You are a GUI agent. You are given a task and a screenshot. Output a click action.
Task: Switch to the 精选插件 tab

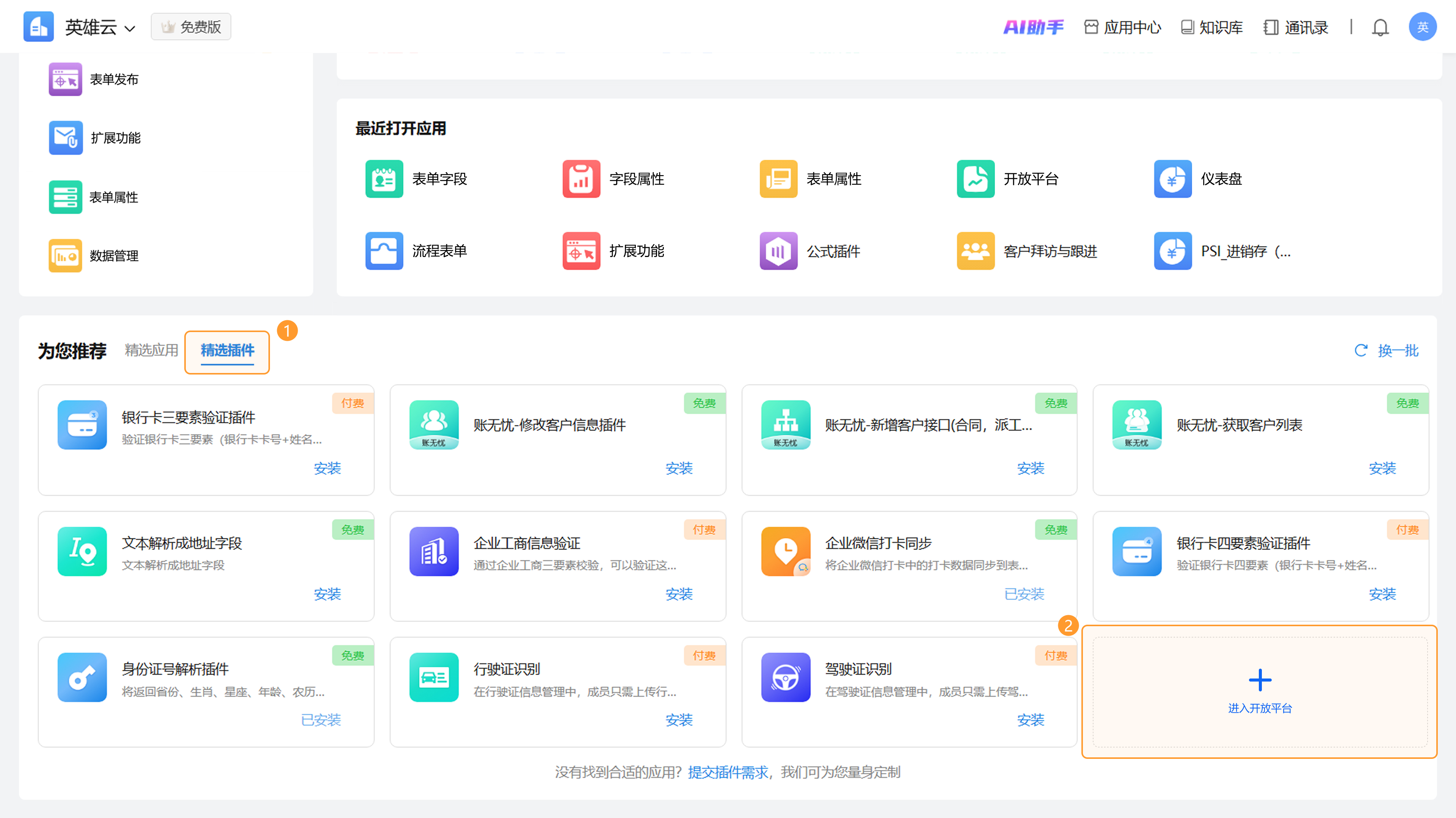[x=227, y=351]
